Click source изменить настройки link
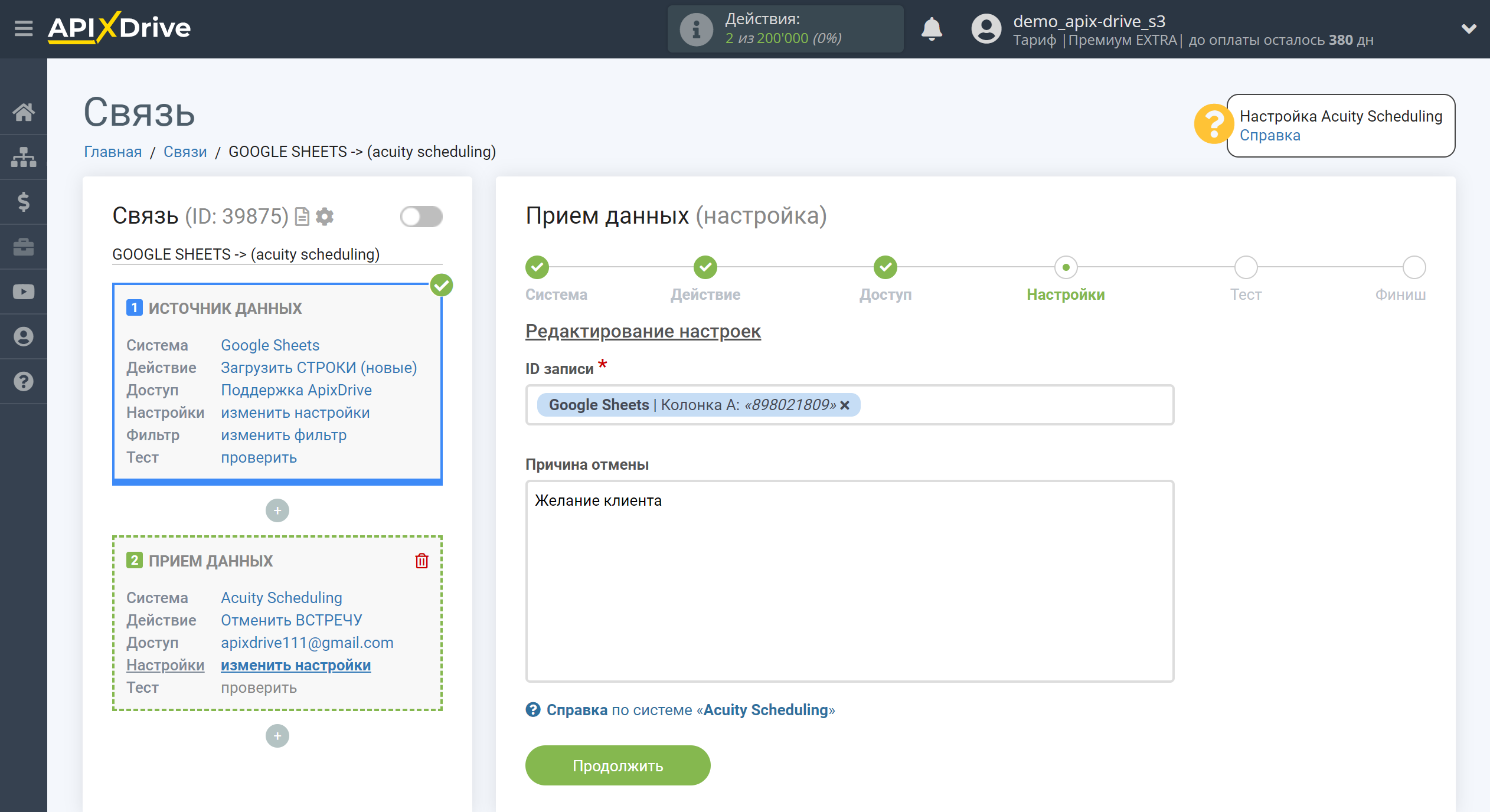1490x812 pixels. pyautogui.click(x=295, y=412)
